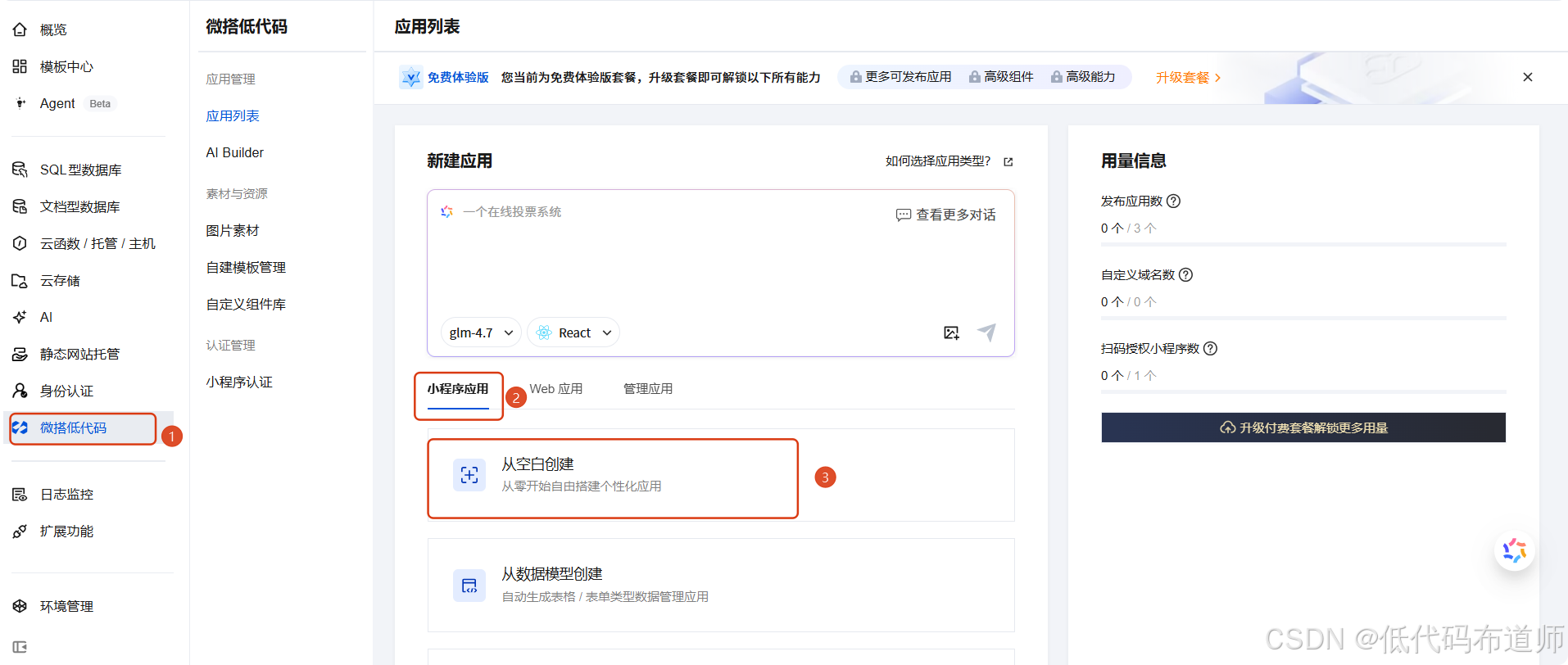This screenshot has height=665, width=1568.
Task: Click the 文档型数据库 icon
Action: (x=20, y=206)
